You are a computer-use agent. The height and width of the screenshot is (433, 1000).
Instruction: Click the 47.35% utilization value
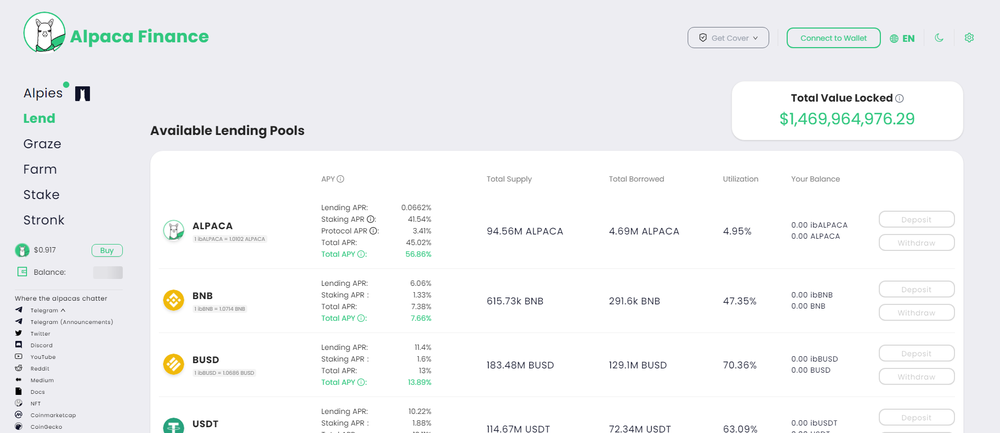tap(740, 301)
